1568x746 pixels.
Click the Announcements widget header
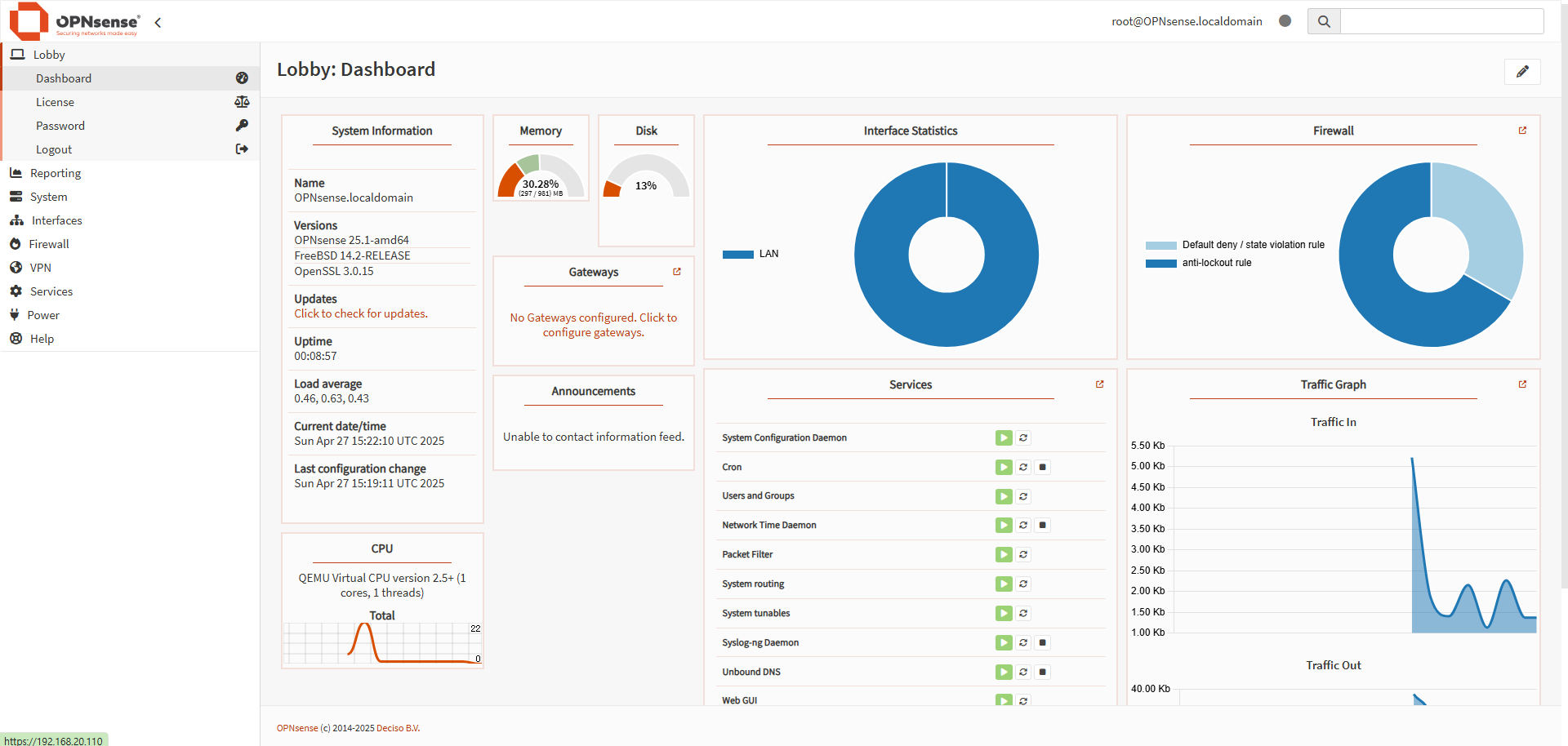pos(594,392)
